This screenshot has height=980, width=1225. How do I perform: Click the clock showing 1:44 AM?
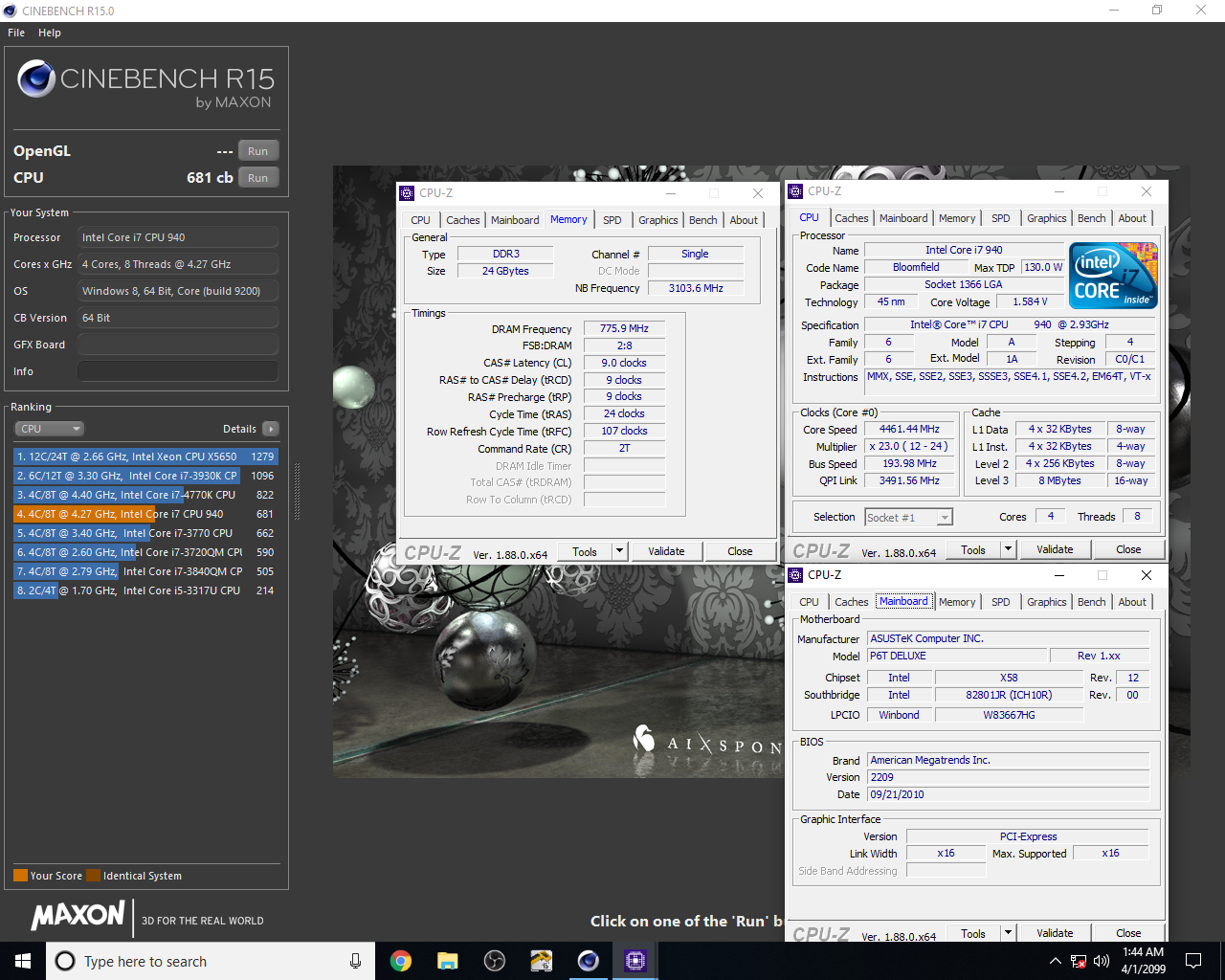coord(1144,952)
